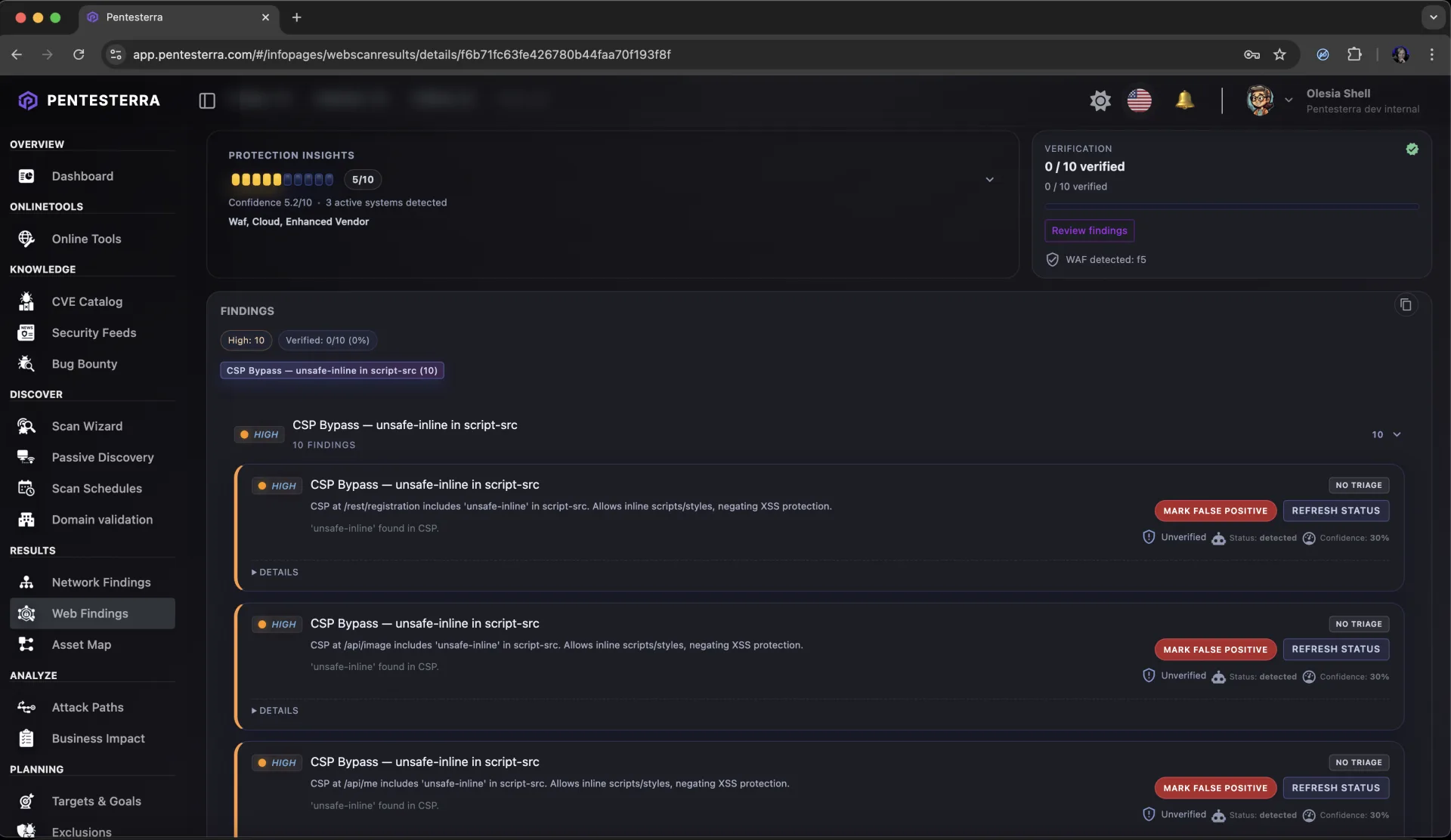The width and height of the screenshot is (1451, 840).
Task: Click the Bug Bounty bug icon
Action: (26, 364)
